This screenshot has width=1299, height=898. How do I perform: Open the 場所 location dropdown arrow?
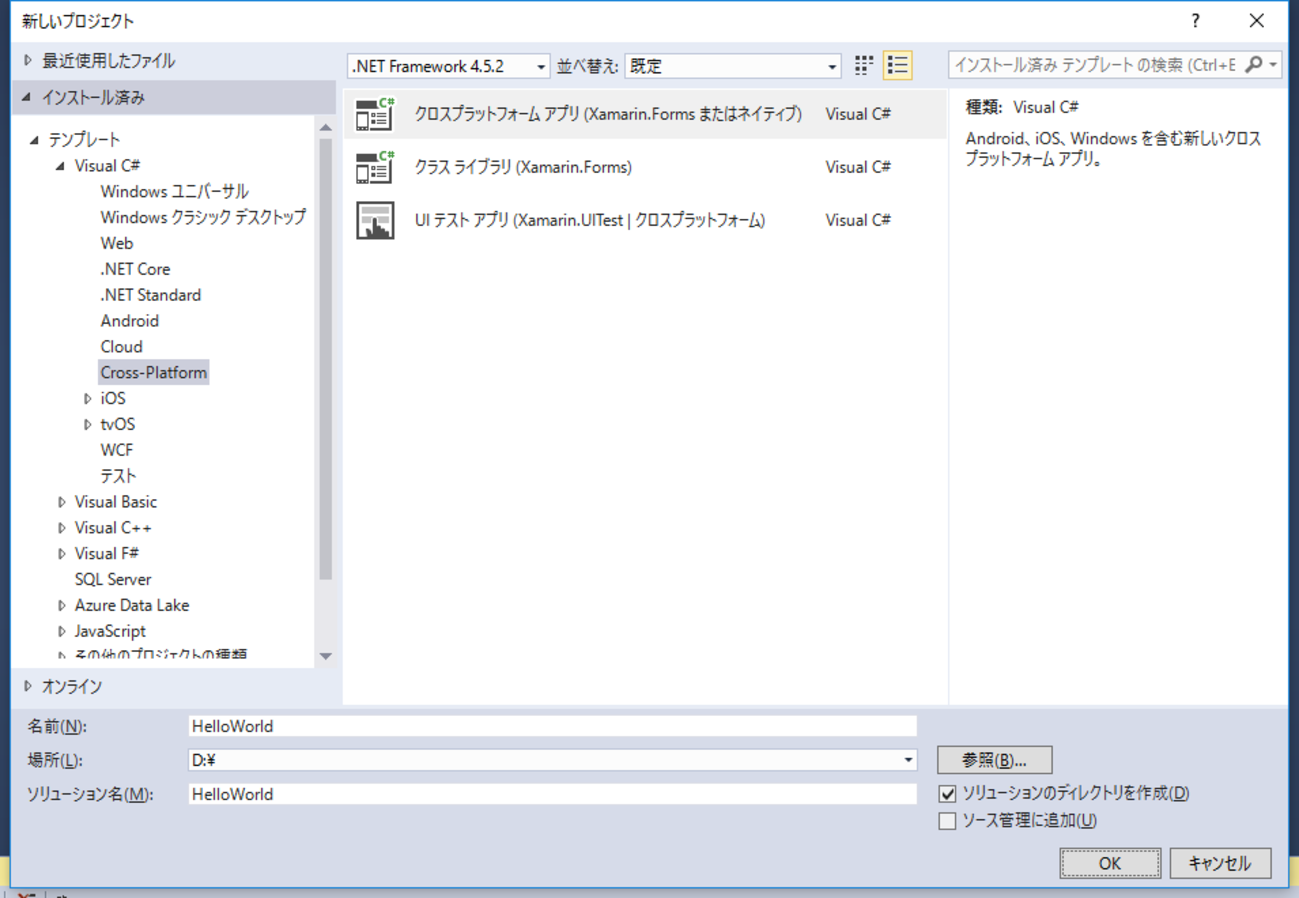pos(908,760)
